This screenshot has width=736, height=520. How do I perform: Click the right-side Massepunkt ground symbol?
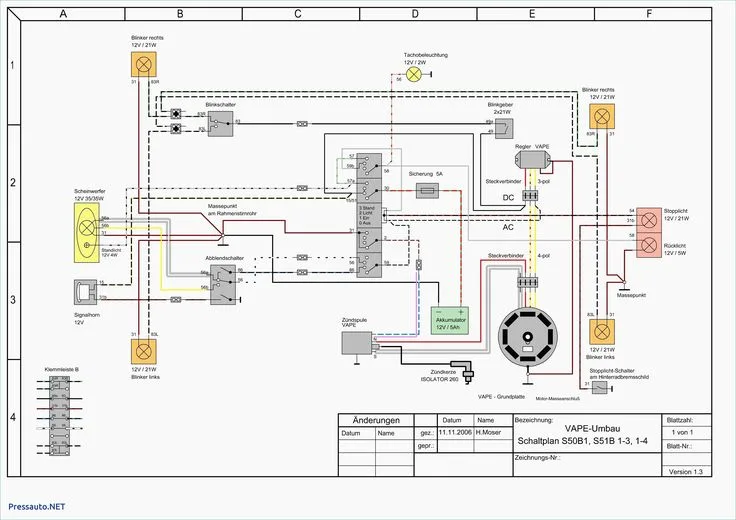pos(624,284)
